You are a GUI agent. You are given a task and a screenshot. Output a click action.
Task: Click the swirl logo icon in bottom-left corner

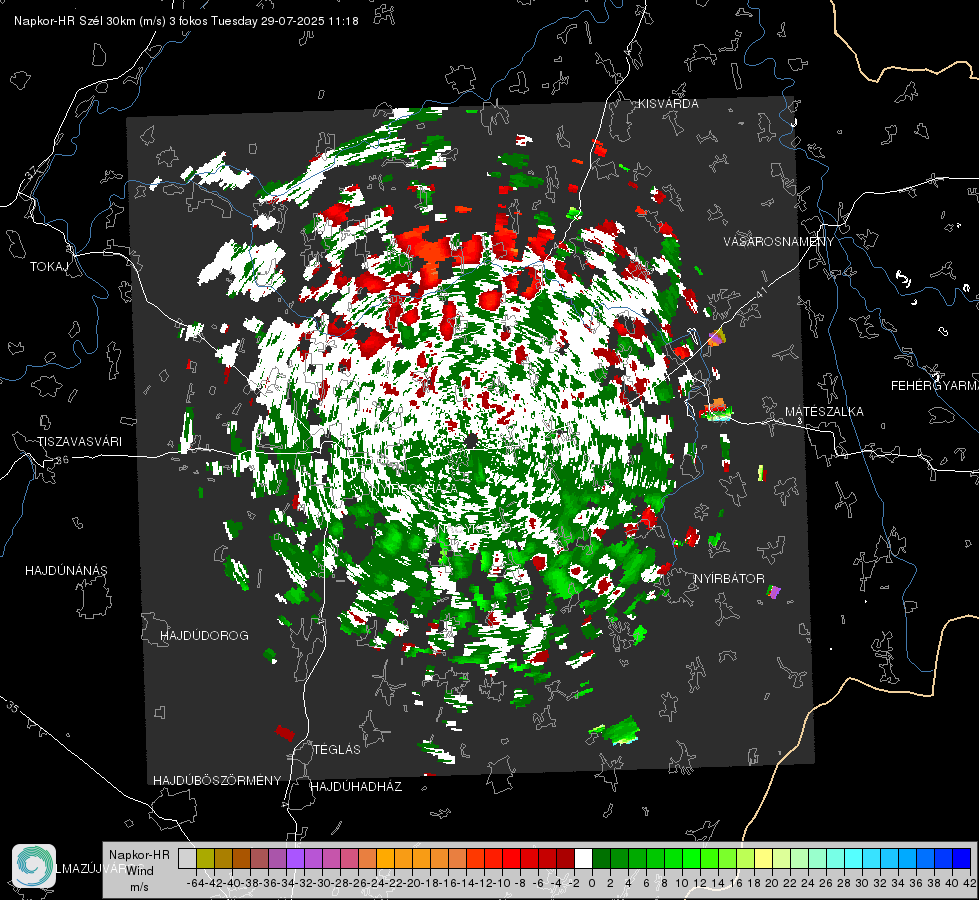click(34, 866)
